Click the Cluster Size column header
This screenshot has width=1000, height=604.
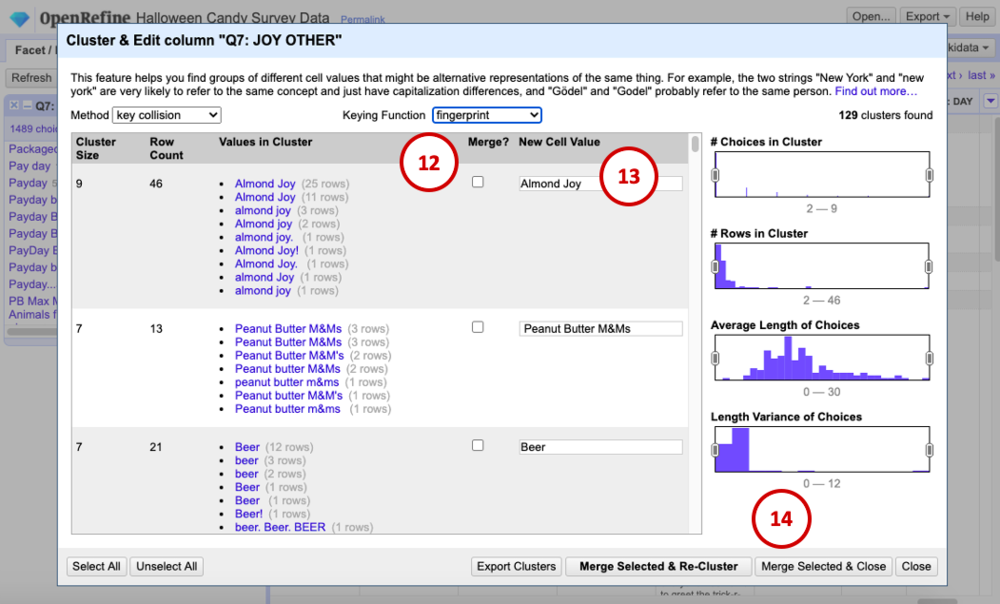point(96,149)
